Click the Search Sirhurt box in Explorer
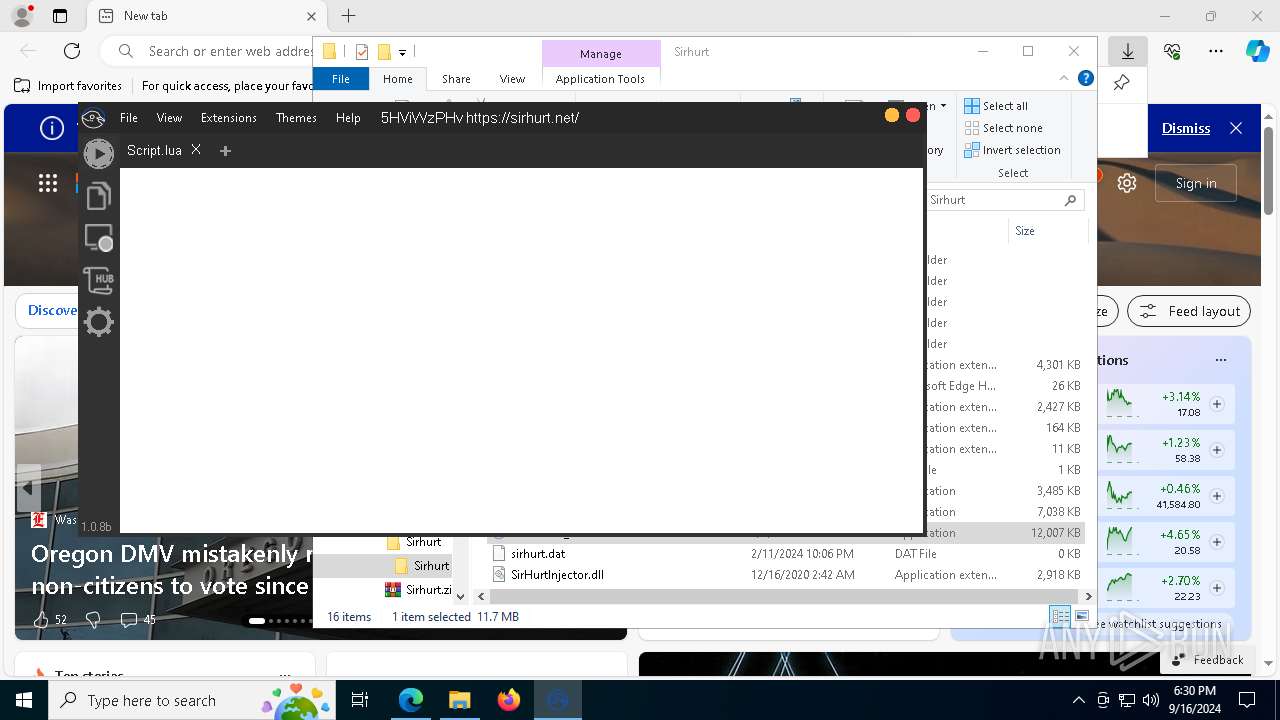The height and width of the screenshot is (720, 1280). 1004,200
